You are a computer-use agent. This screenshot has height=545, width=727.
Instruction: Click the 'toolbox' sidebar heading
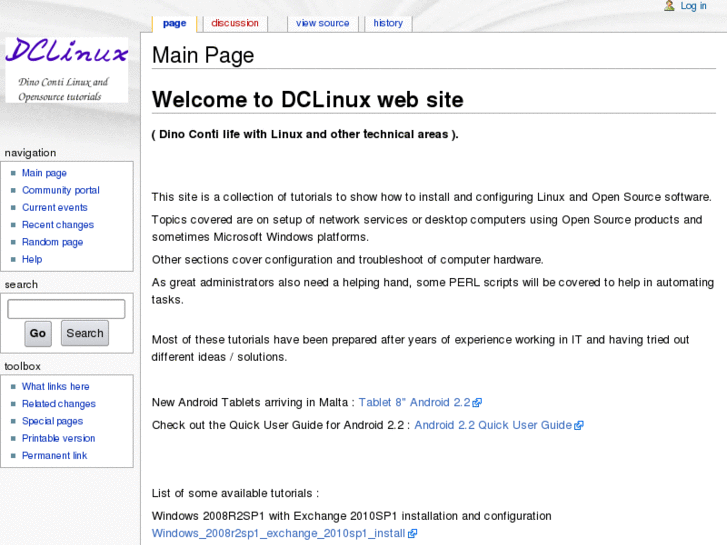22,366
